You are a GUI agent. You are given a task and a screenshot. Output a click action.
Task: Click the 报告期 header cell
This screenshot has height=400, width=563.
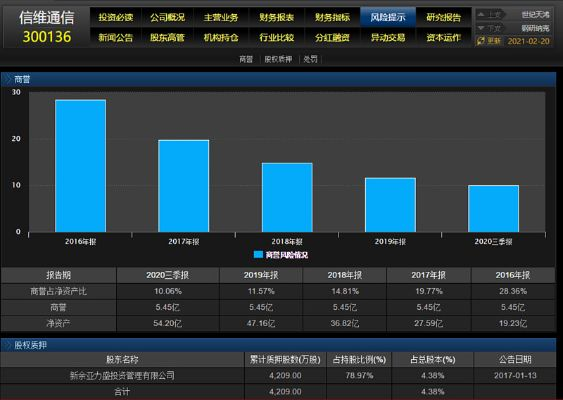(59, 275)
